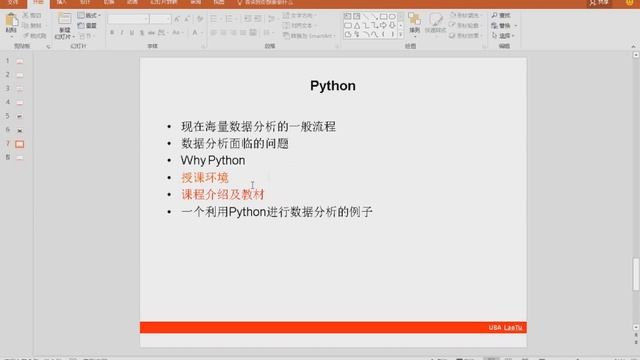
Task: Click the Copy icon in Clipboard group
Action: pyautogui.click(x=26, y=25)
